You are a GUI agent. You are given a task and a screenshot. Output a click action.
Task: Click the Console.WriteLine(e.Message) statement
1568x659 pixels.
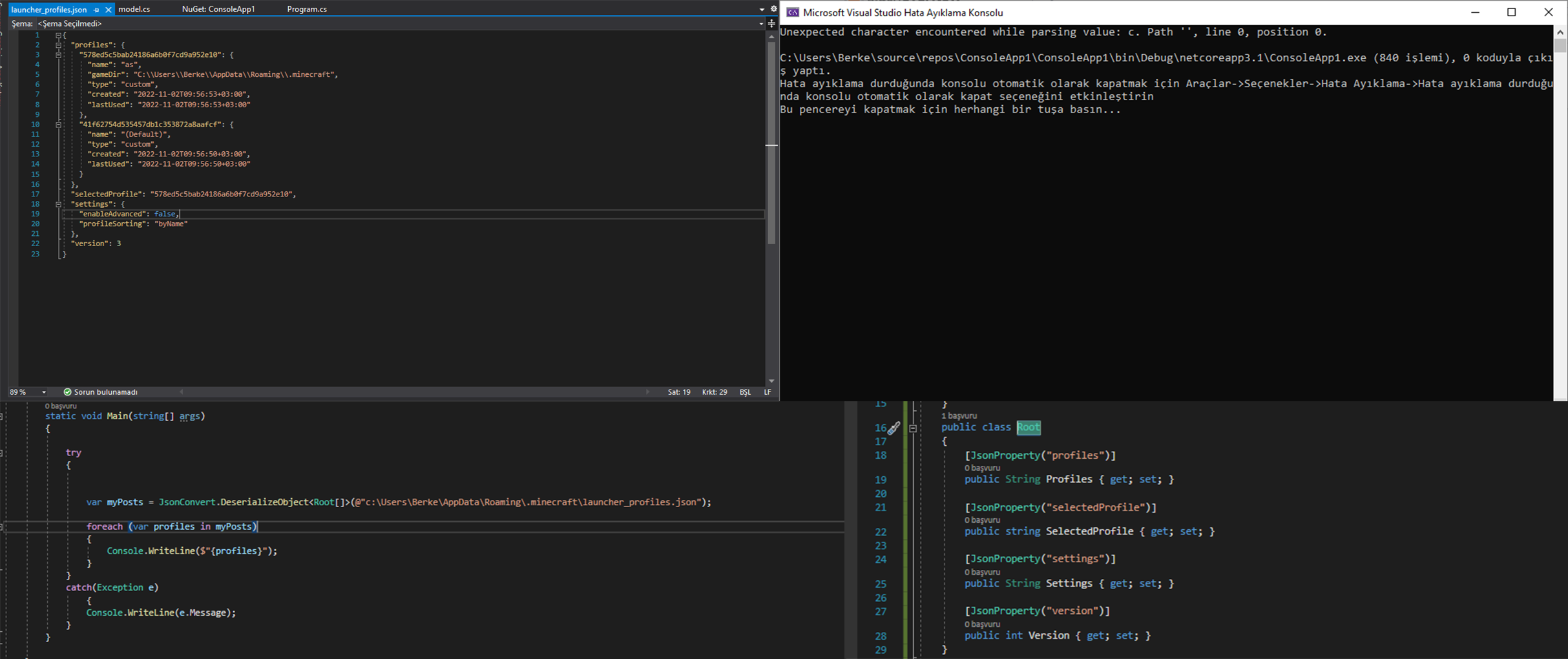tap(161, 612)
